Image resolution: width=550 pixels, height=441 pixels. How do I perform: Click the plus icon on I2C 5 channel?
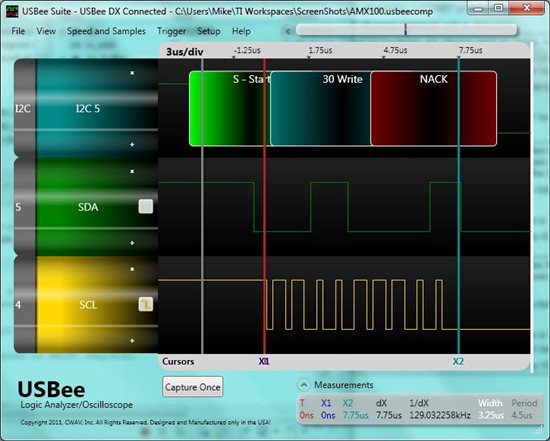132,145
